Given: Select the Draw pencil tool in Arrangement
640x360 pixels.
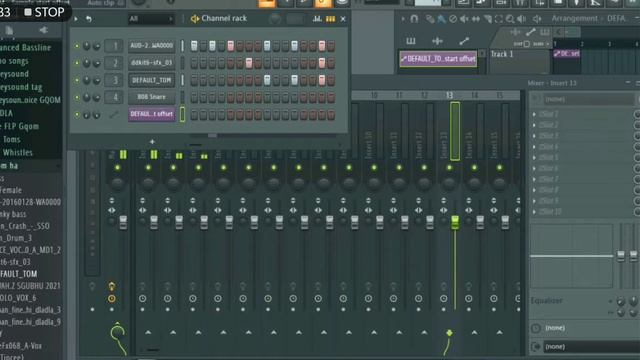Looking at the screenshot, I should click(x=430, y=19).
